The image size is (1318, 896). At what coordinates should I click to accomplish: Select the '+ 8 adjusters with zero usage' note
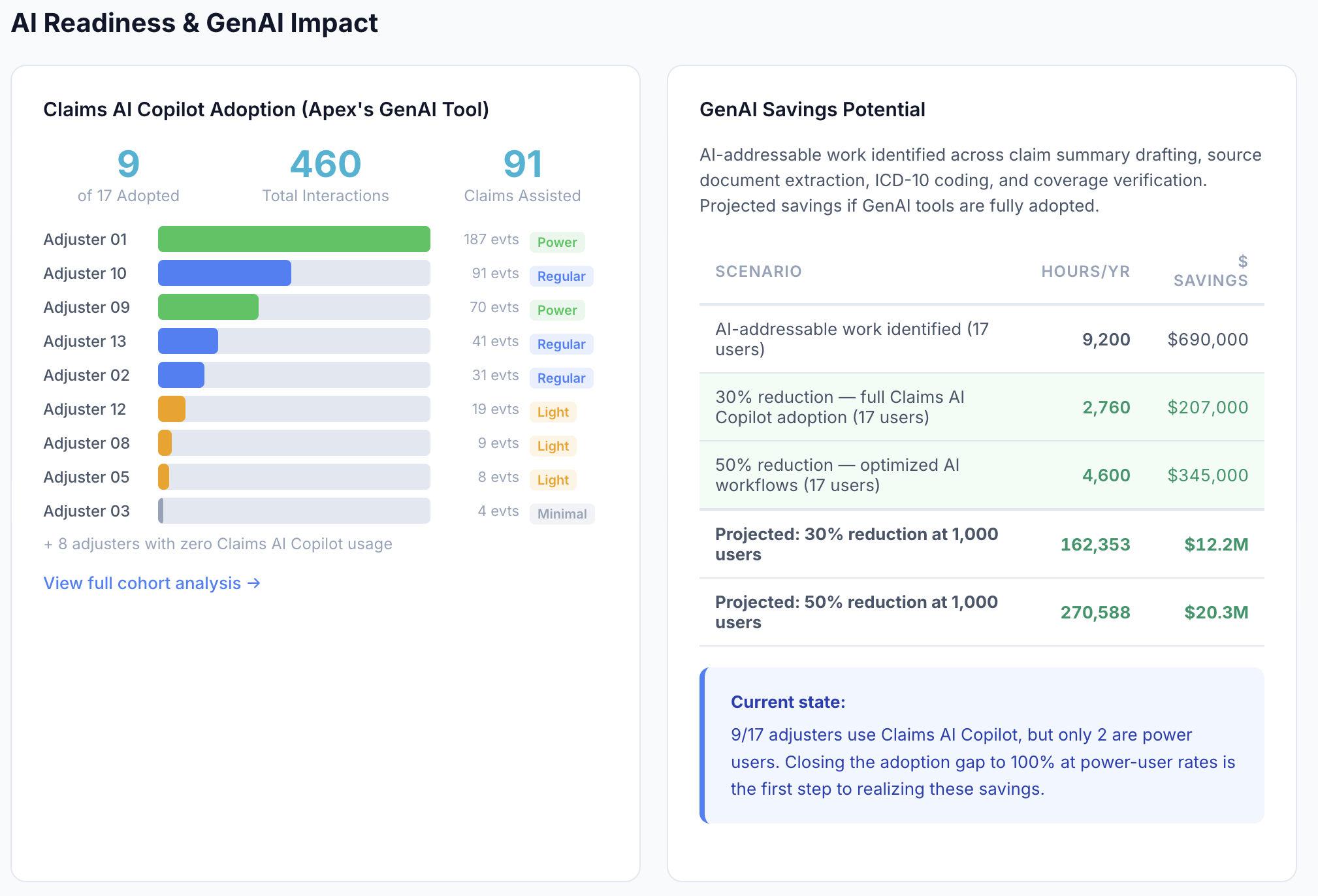point(218,543)
